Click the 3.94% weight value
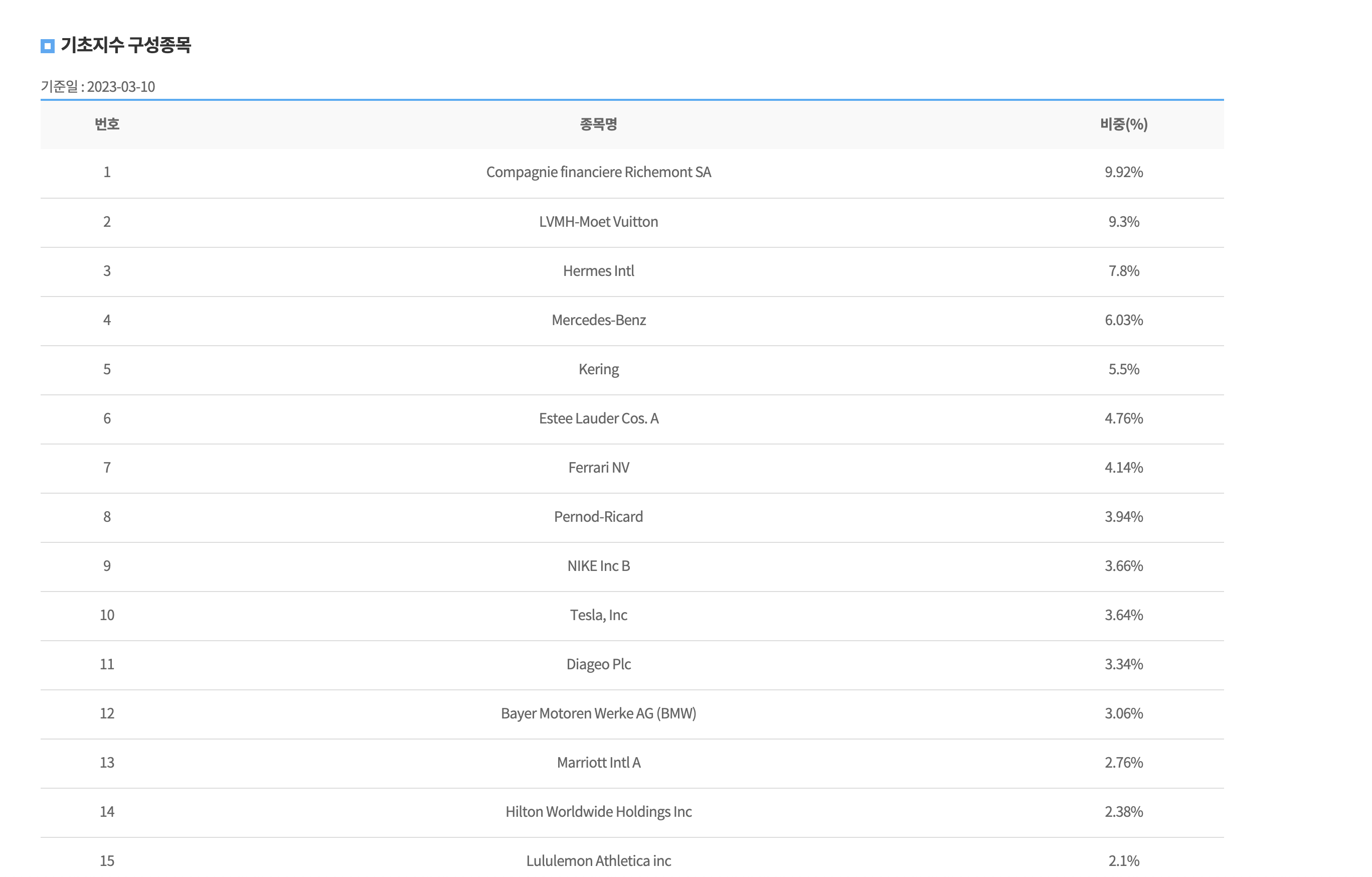This screenshot has height=877, width=1372. point(1124,517)
